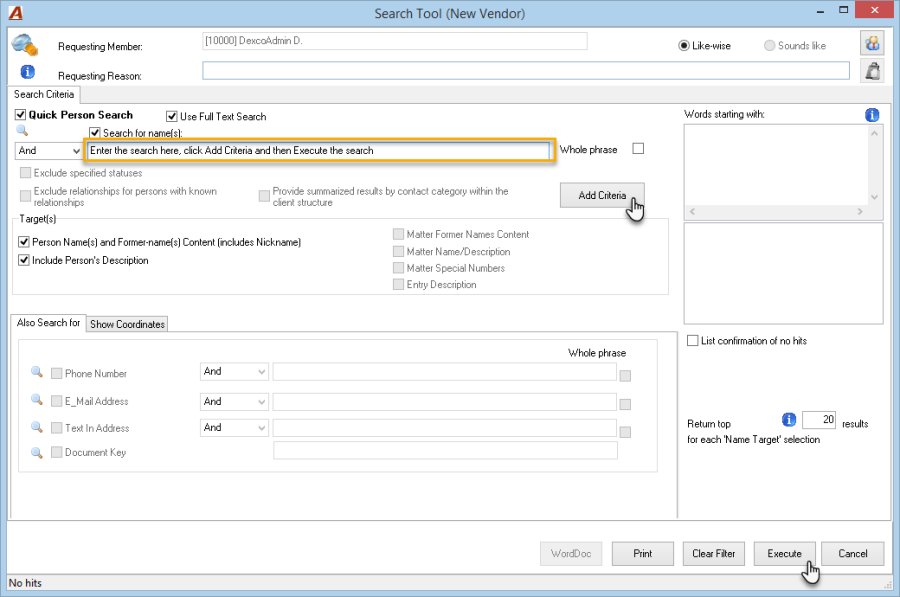Click the red A application icon in title bar
Screen dimensions: 900x597
[x=16, y=13]
